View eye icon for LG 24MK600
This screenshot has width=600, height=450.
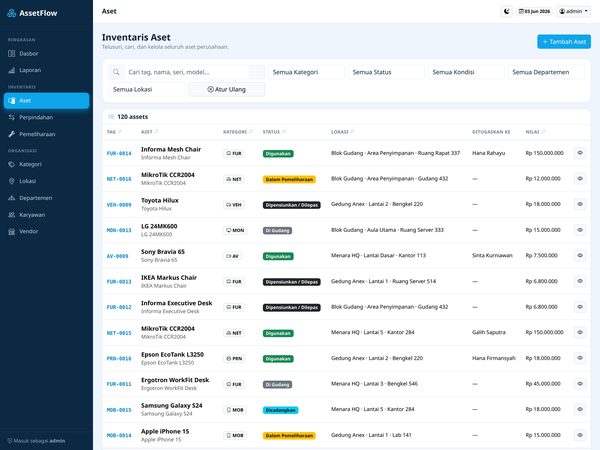pos(580,230)
